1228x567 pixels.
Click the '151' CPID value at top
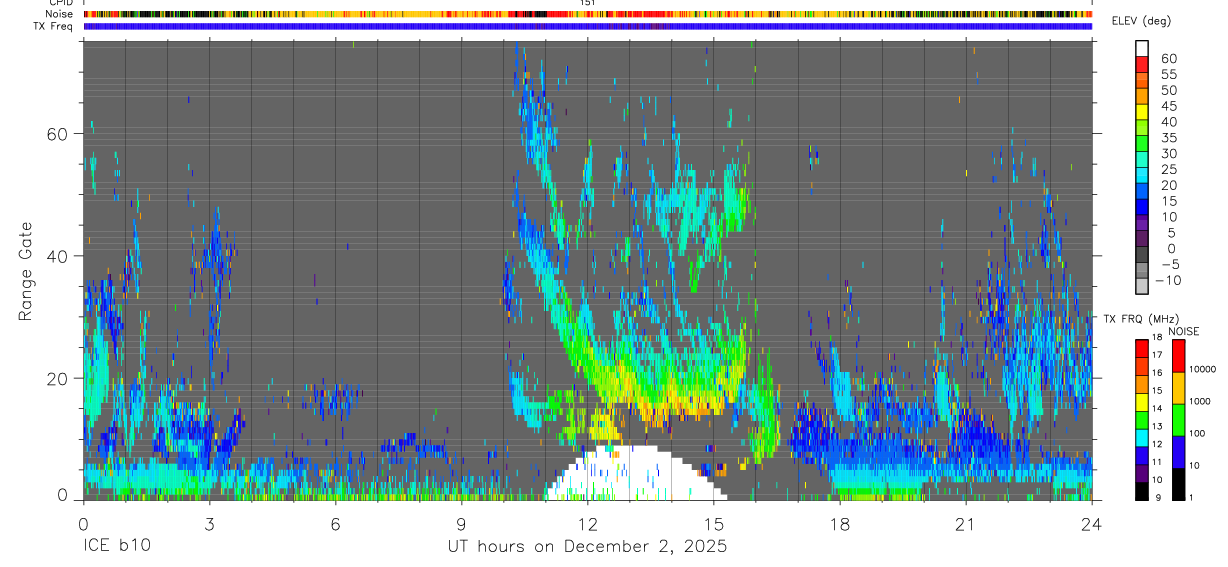(588, 3)
